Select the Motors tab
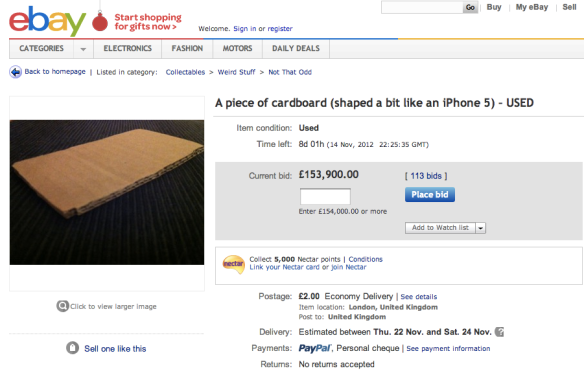This screenshot has height=373, width=584. click(237, 49)
